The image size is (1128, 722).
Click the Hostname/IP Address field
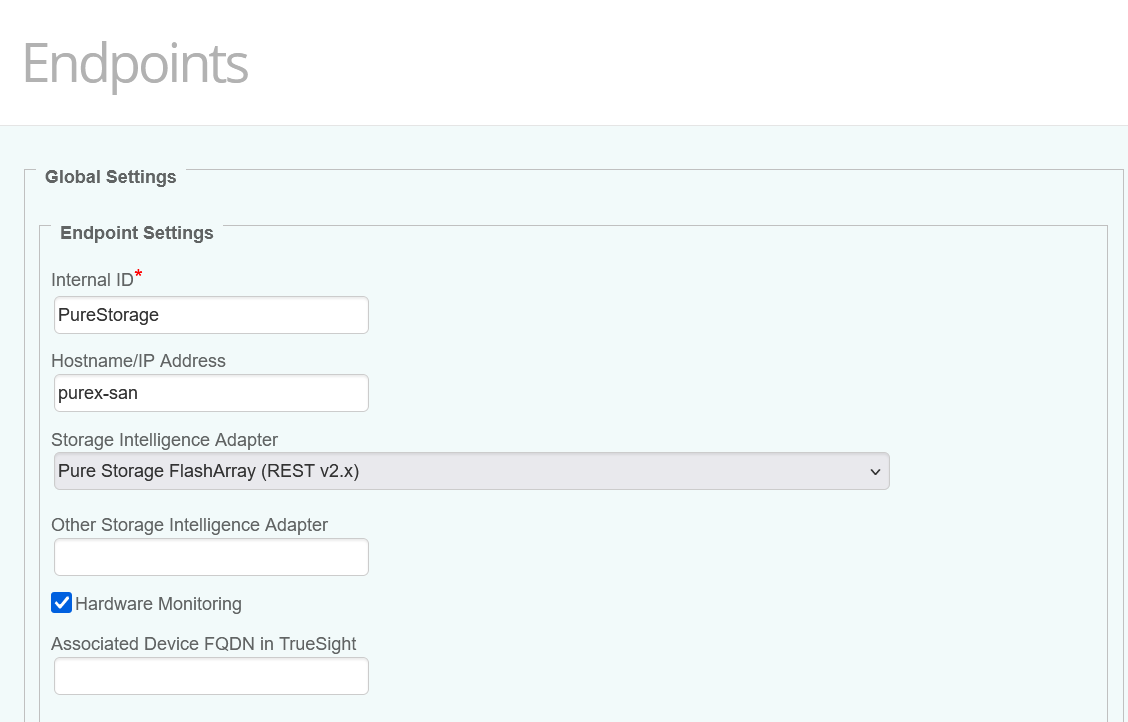click(x=210, y=392)
